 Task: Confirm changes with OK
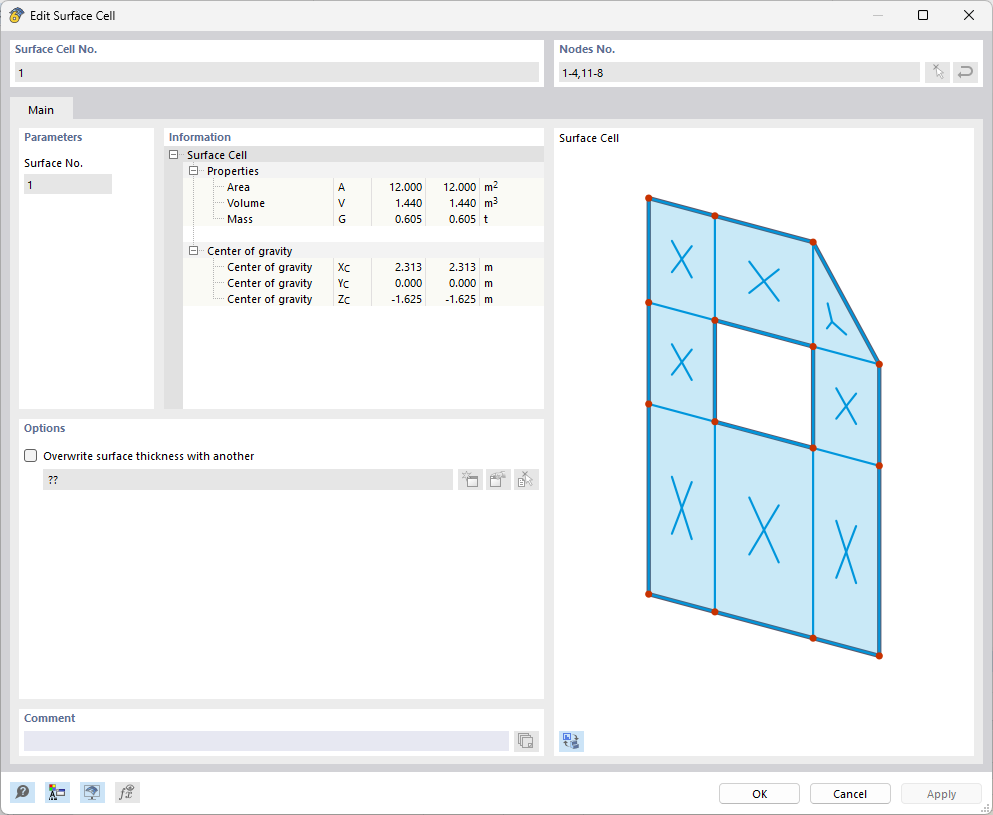pyautogui.click(x=758, y=793)
